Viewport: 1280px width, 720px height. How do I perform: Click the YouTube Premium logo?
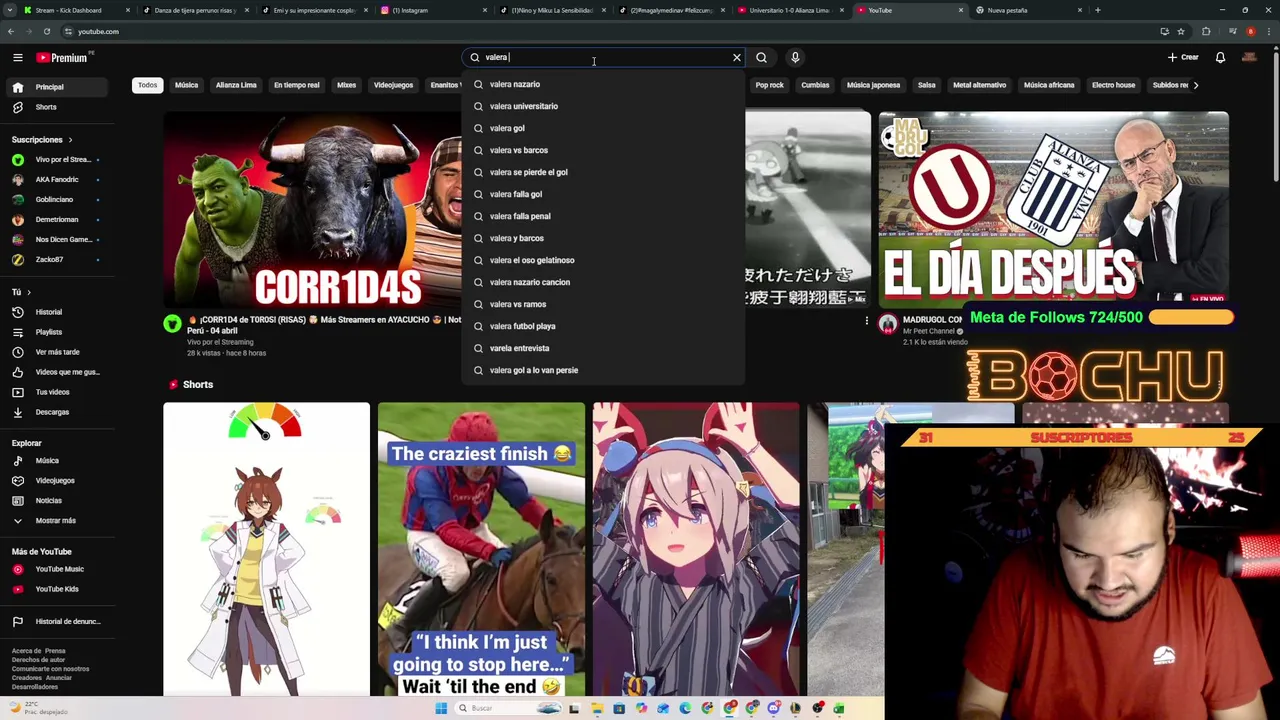click(62, 58)
